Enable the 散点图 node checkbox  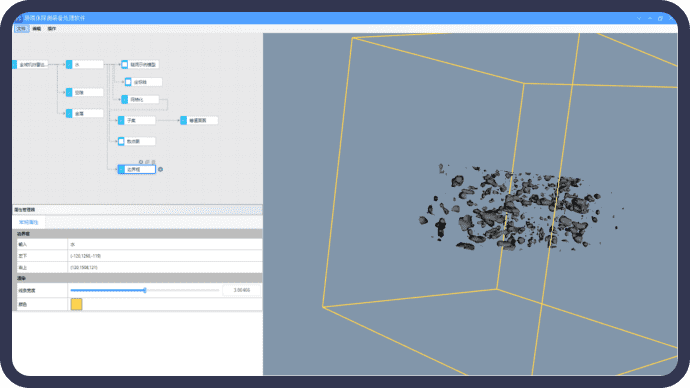(121, 141)
